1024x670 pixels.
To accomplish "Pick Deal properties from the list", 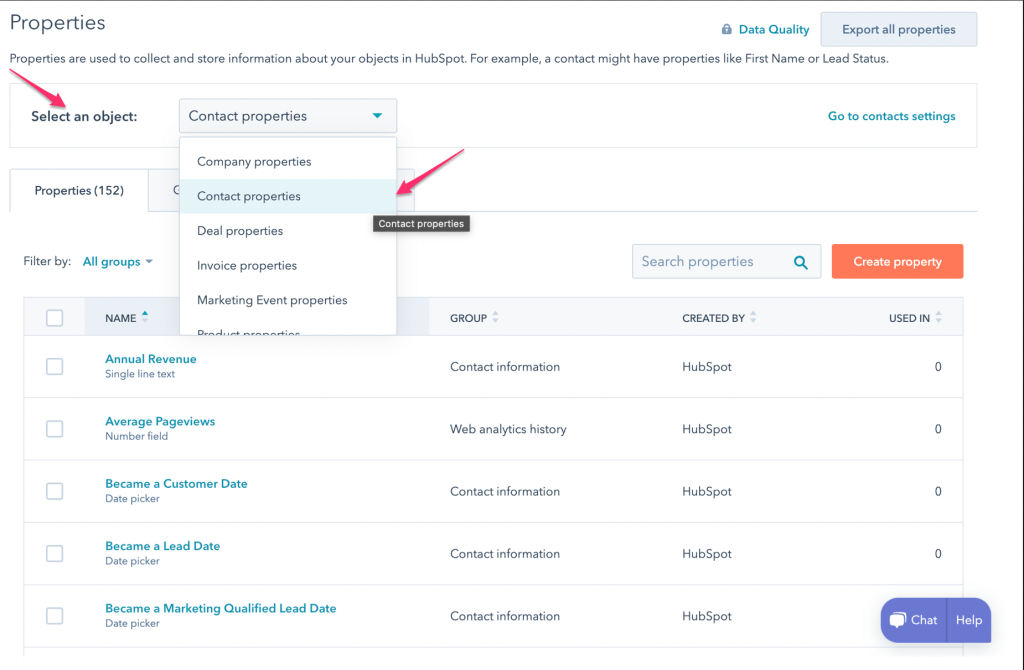I will pos(288,231).
